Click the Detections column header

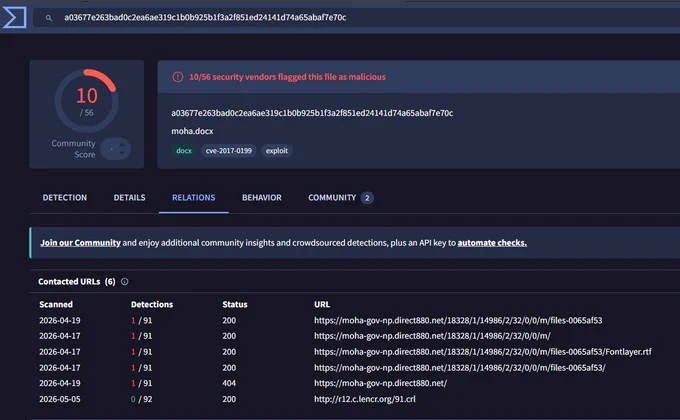point(152,304)
